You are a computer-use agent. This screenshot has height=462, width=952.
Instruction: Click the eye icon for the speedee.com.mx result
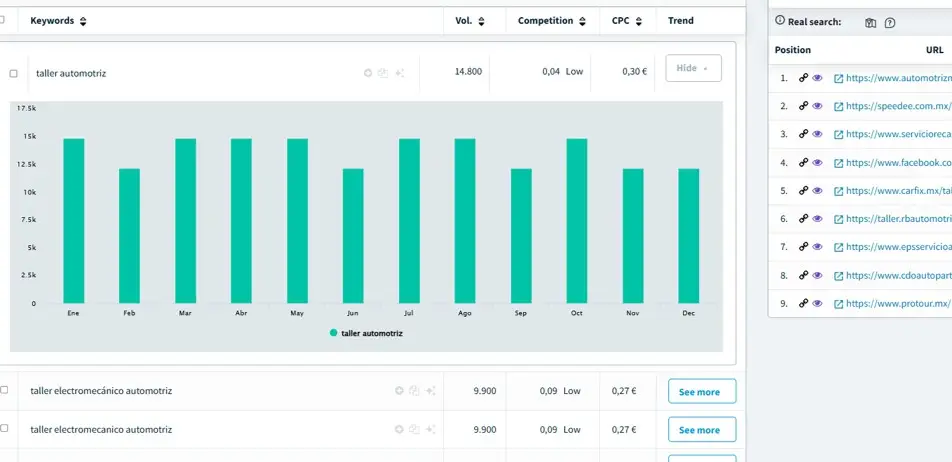point(817,106)
